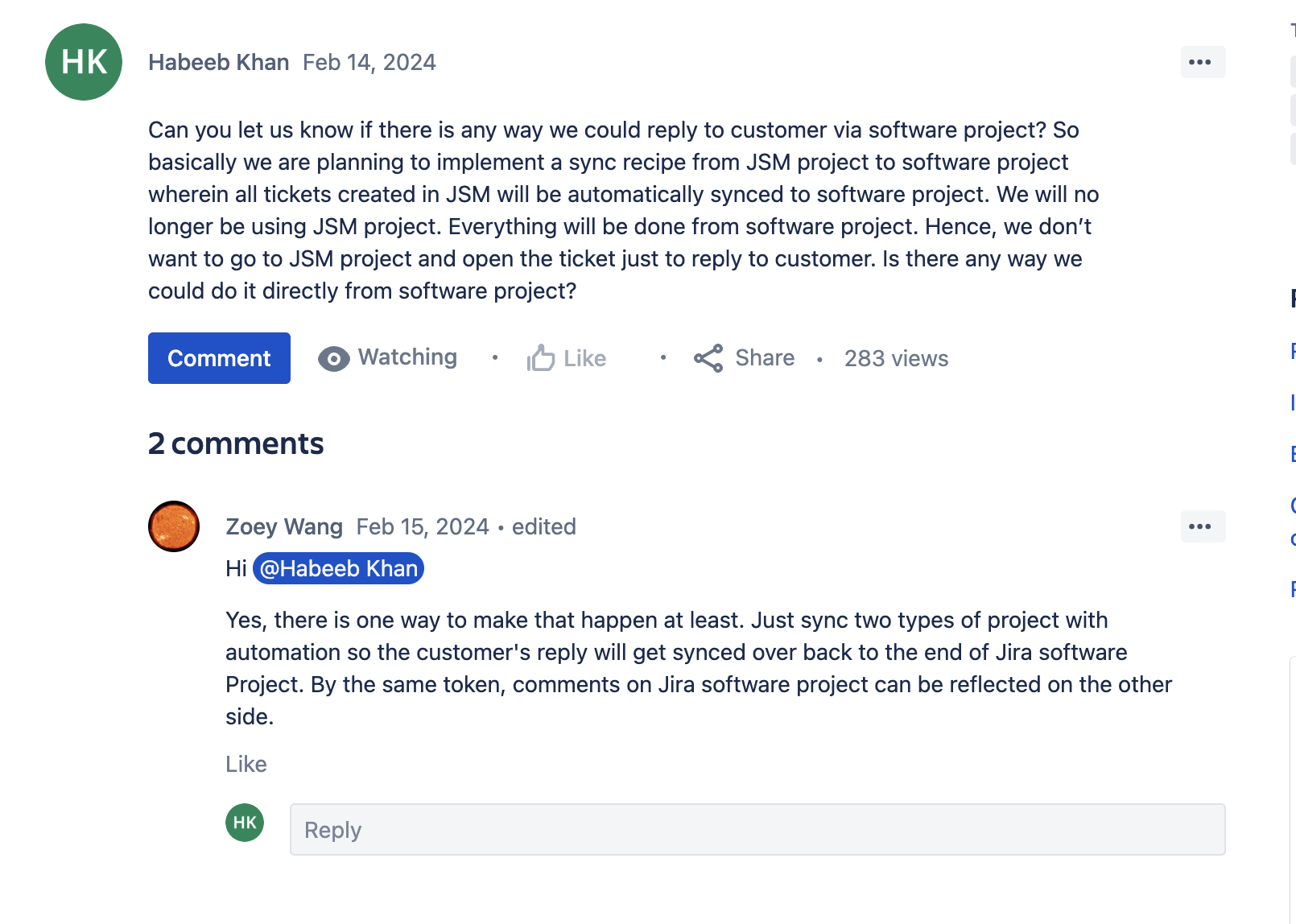
Task: Click Habeeb Khan's HK avatar
Action: [x=83, y=61]
